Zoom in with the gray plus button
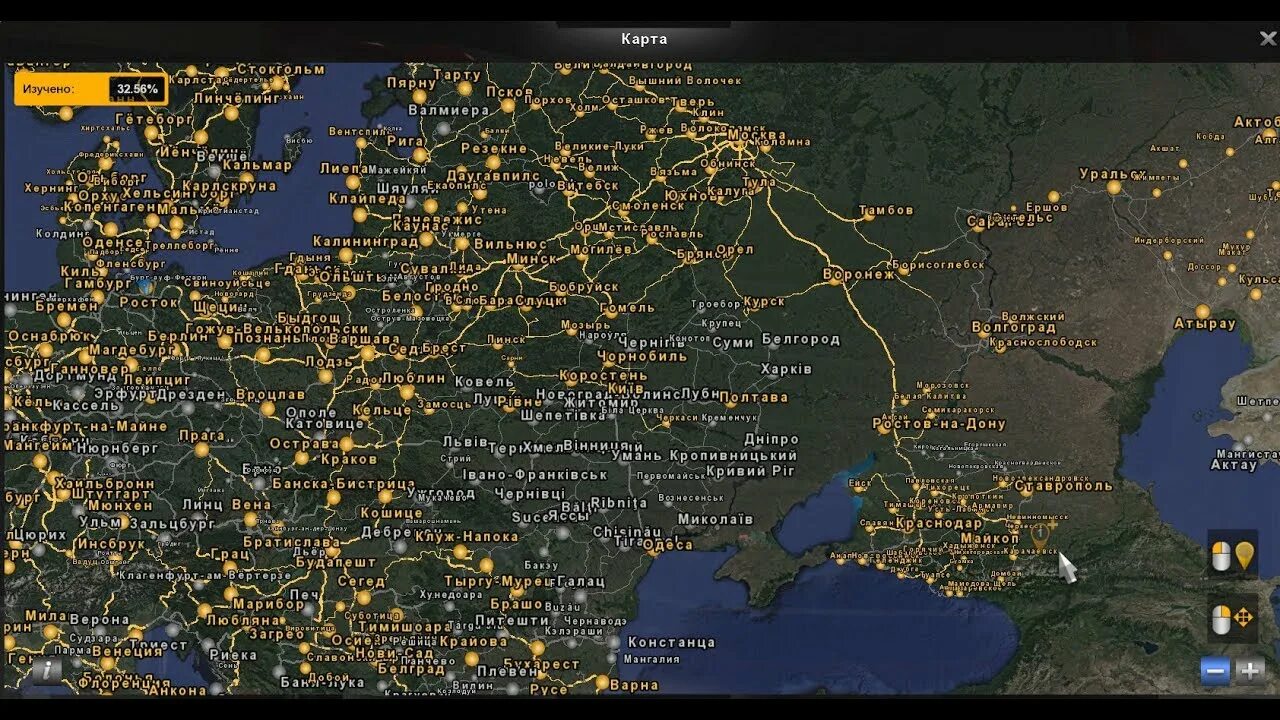Viewport: 1280px width, 720px height. tap(1249, 671)
